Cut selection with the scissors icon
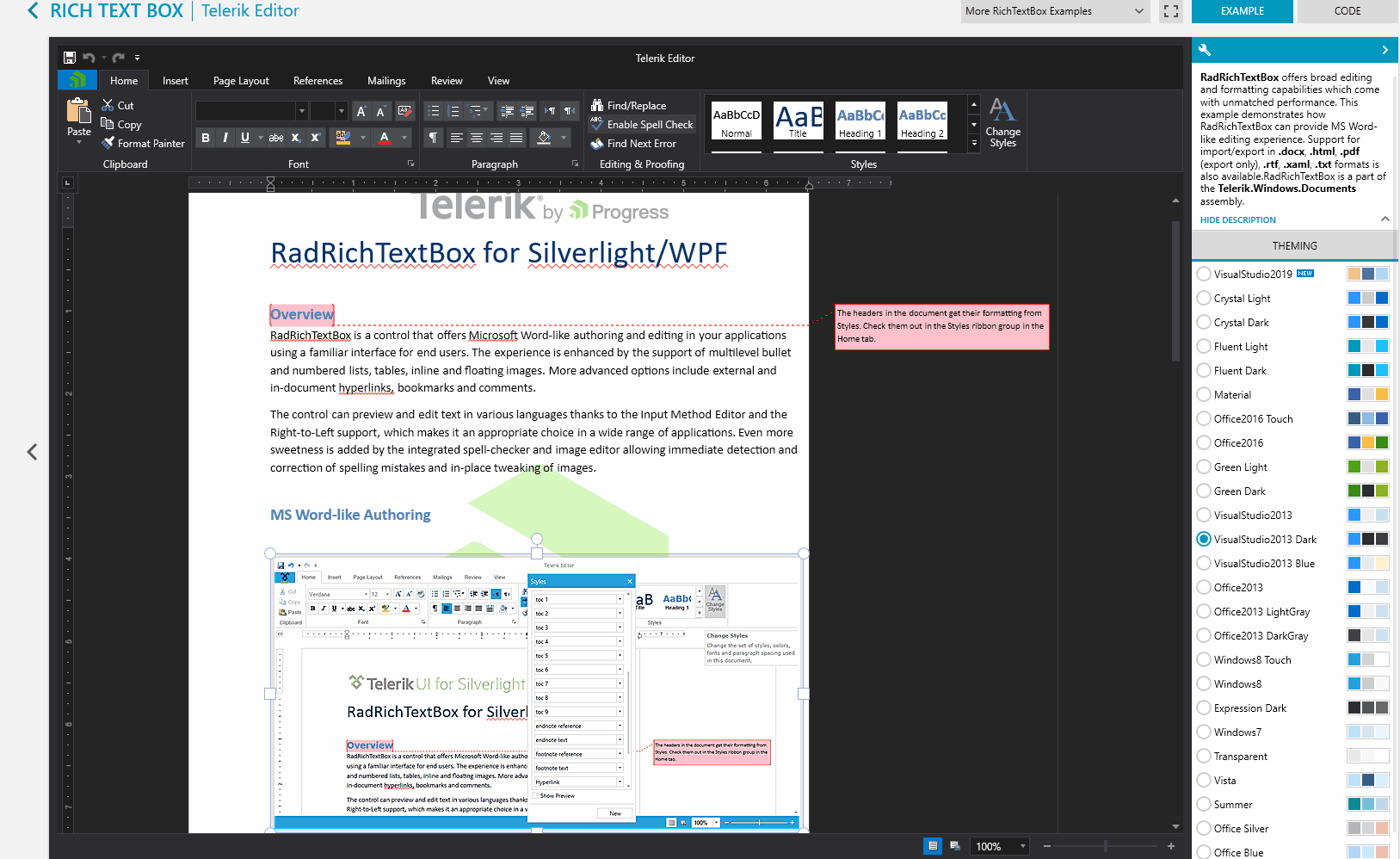Image resolution: width=1400 pixels, height=859 pixels. [108, 105]
